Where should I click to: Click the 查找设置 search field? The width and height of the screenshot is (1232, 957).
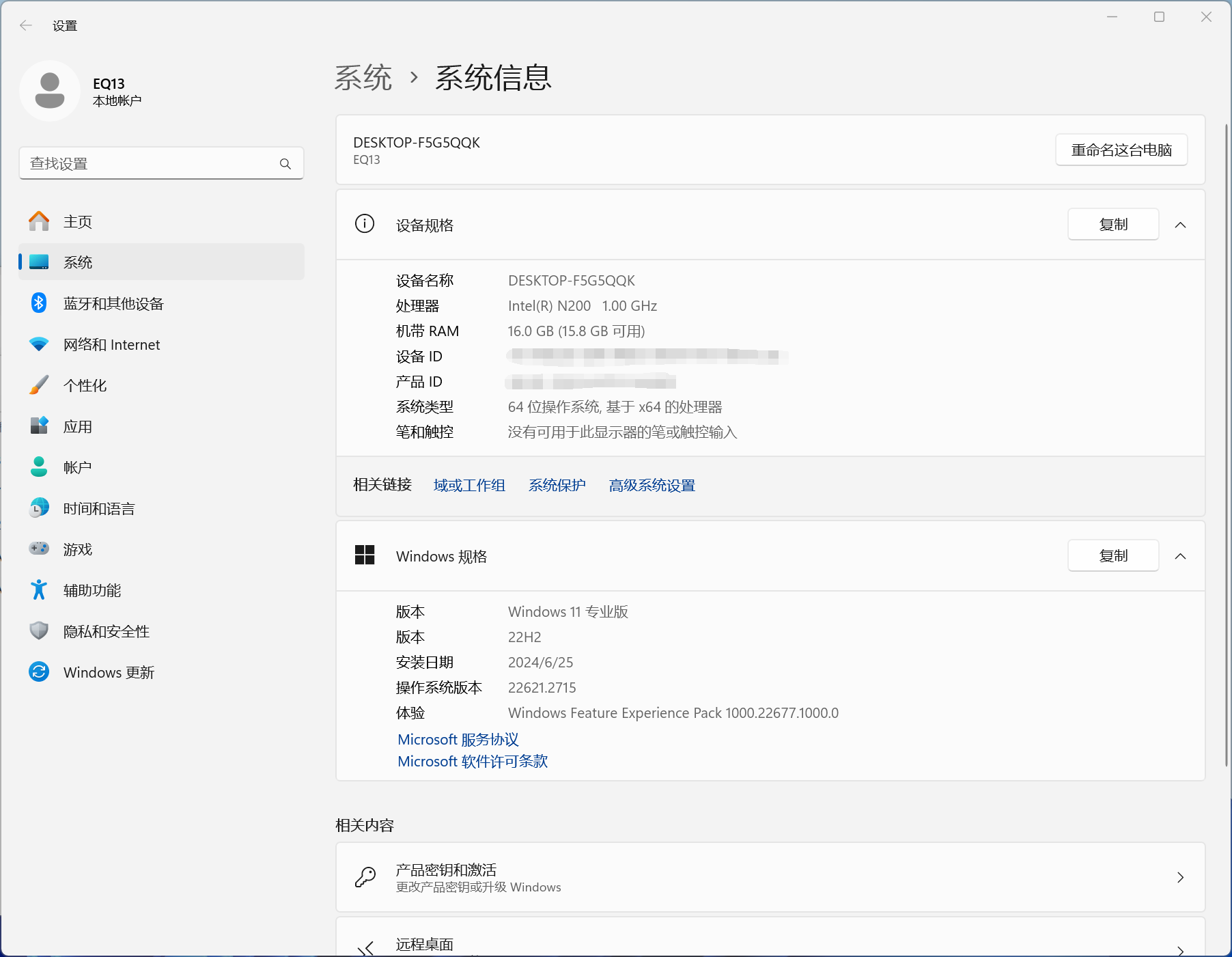pyautogui.click(x=150, y=164)
